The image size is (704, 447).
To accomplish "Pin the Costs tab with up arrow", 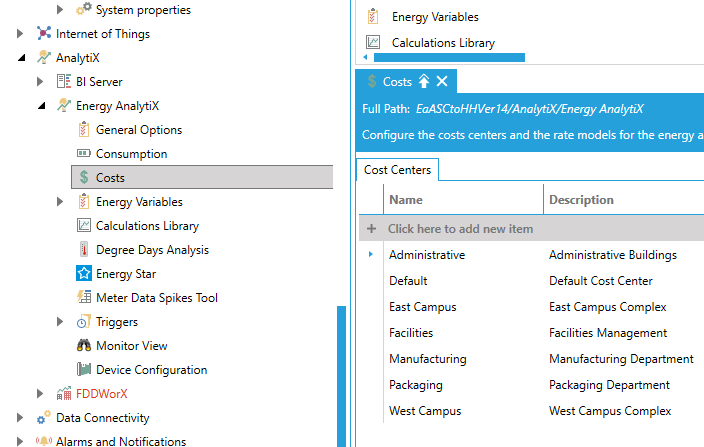I will point(423,81).
